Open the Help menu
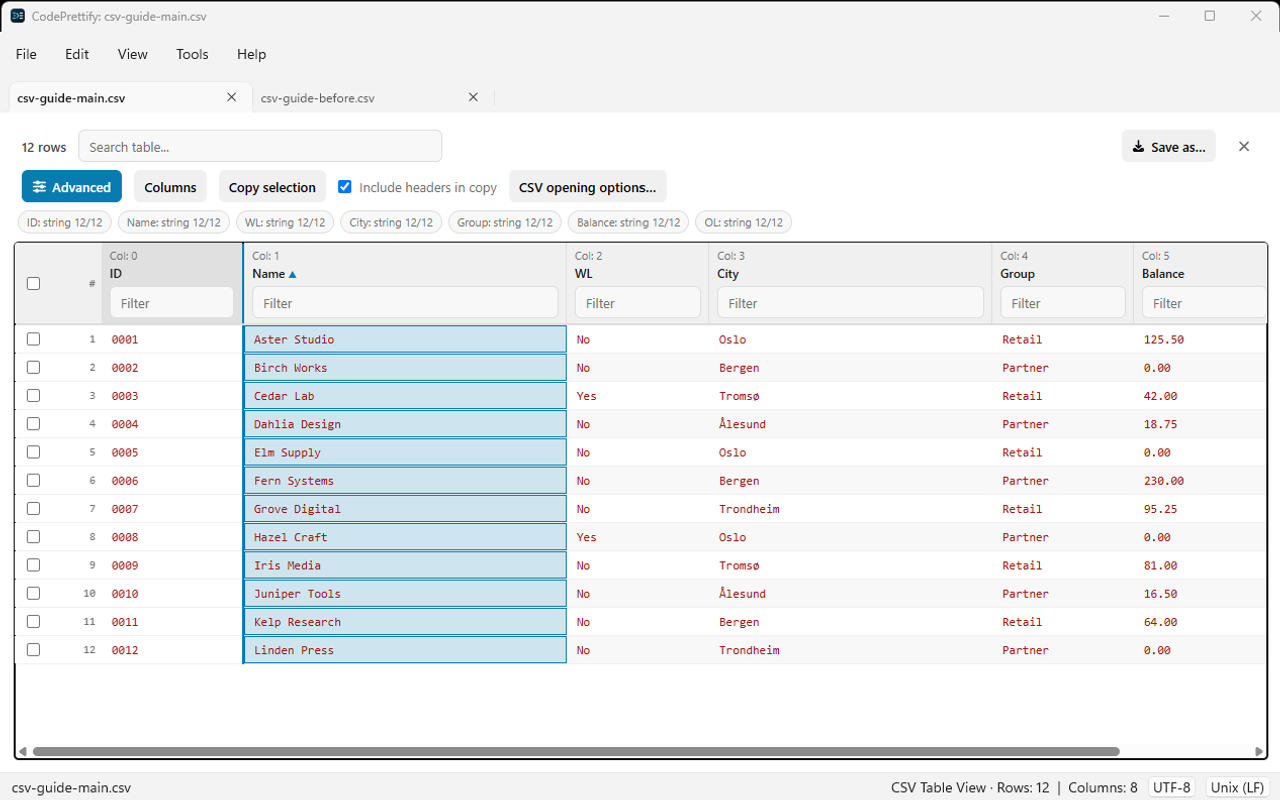 pyautogui.click(x=252, y=54)
